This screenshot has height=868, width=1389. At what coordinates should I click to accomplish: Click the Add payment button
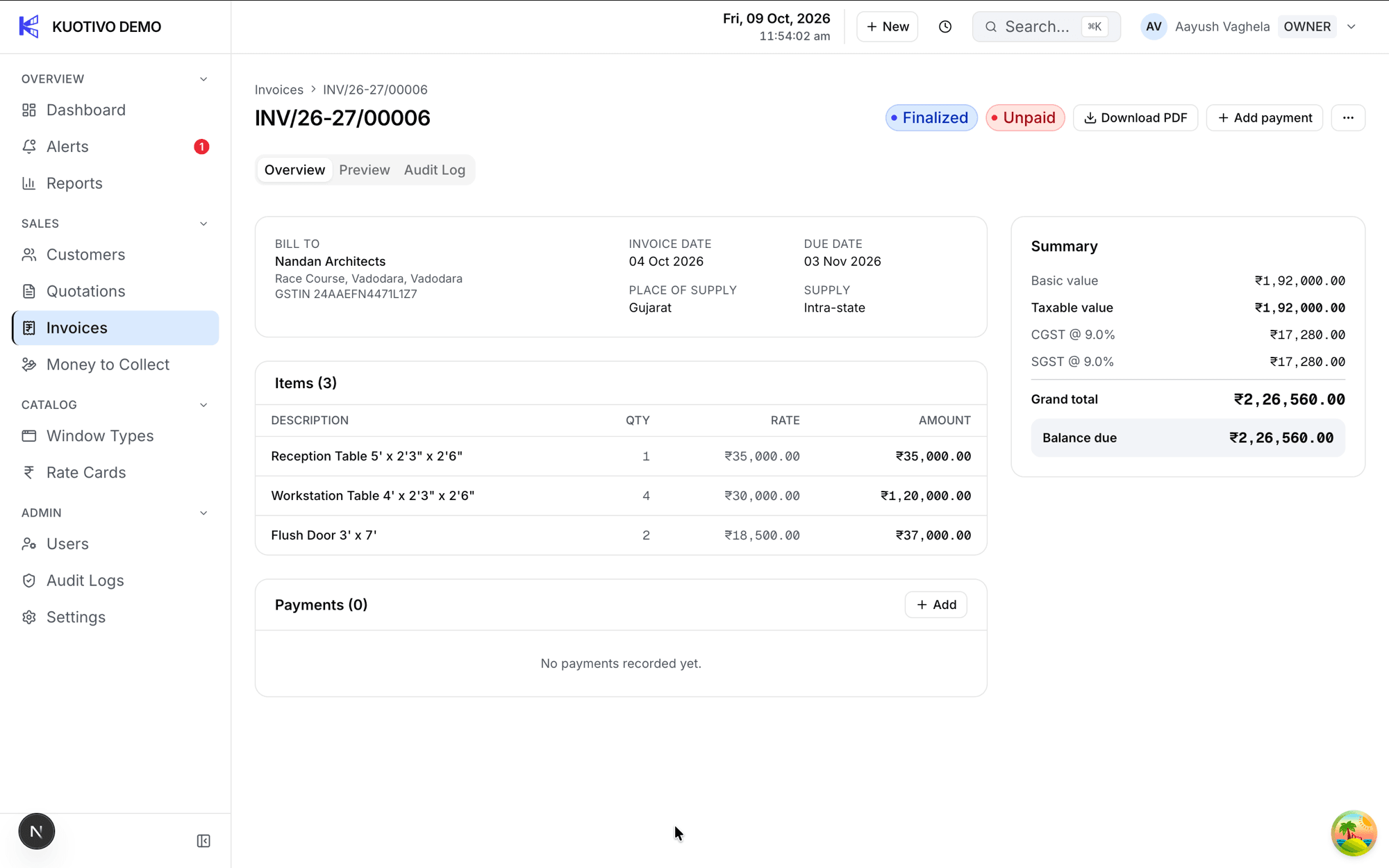tap(1264, 118)
